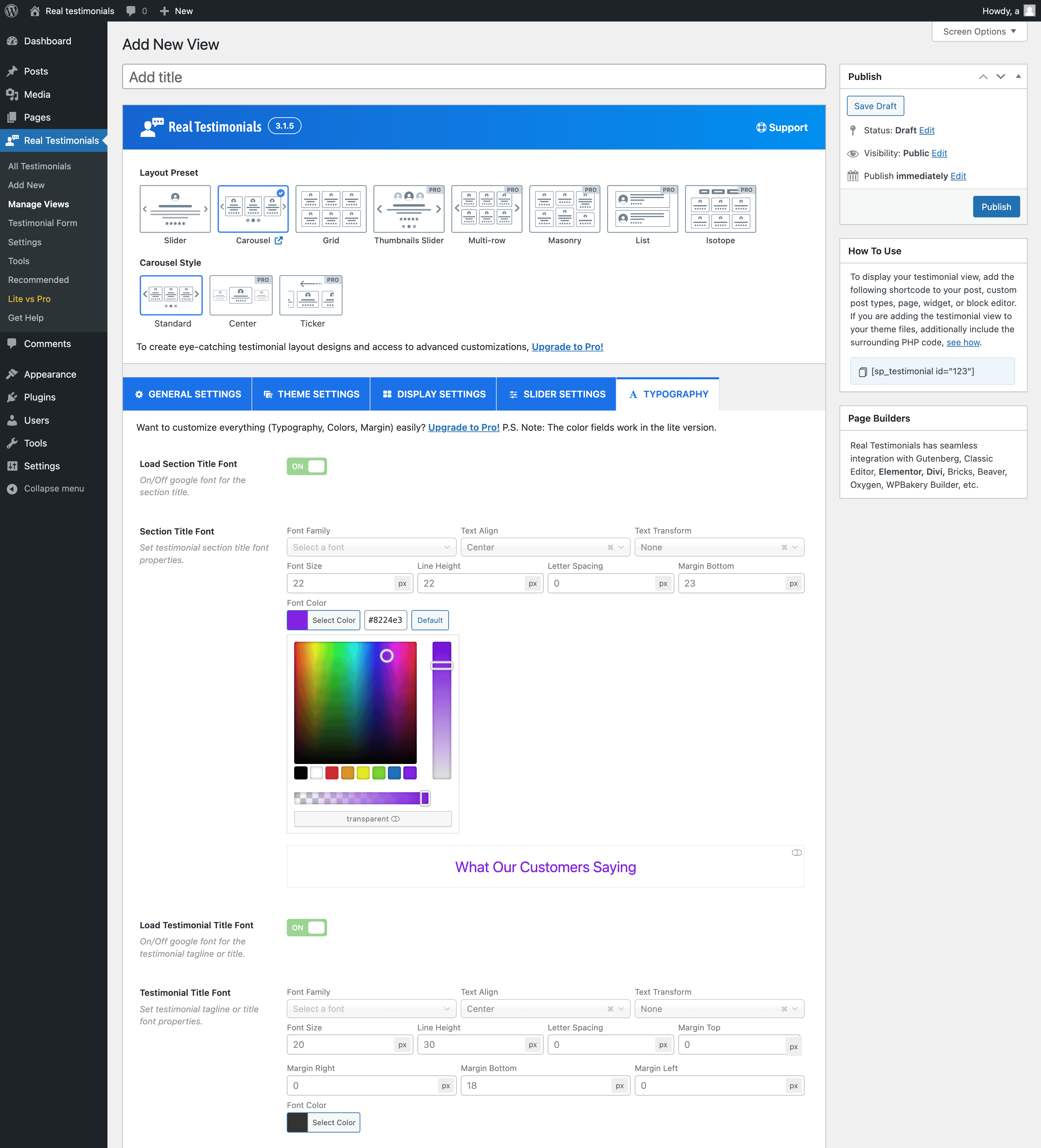Click the shortcode copy icon
This screenshot has height=1148, width=1041.
[x=862, y=372]
